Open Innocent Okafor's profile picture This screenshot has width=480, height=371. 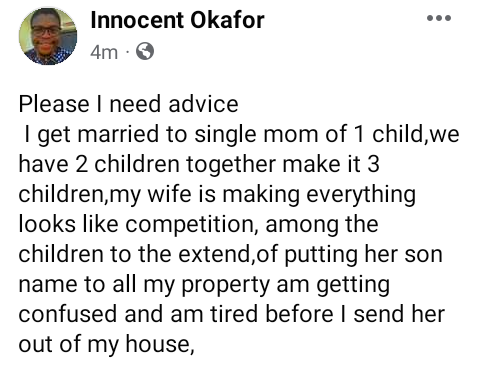(x=48, y=36)
